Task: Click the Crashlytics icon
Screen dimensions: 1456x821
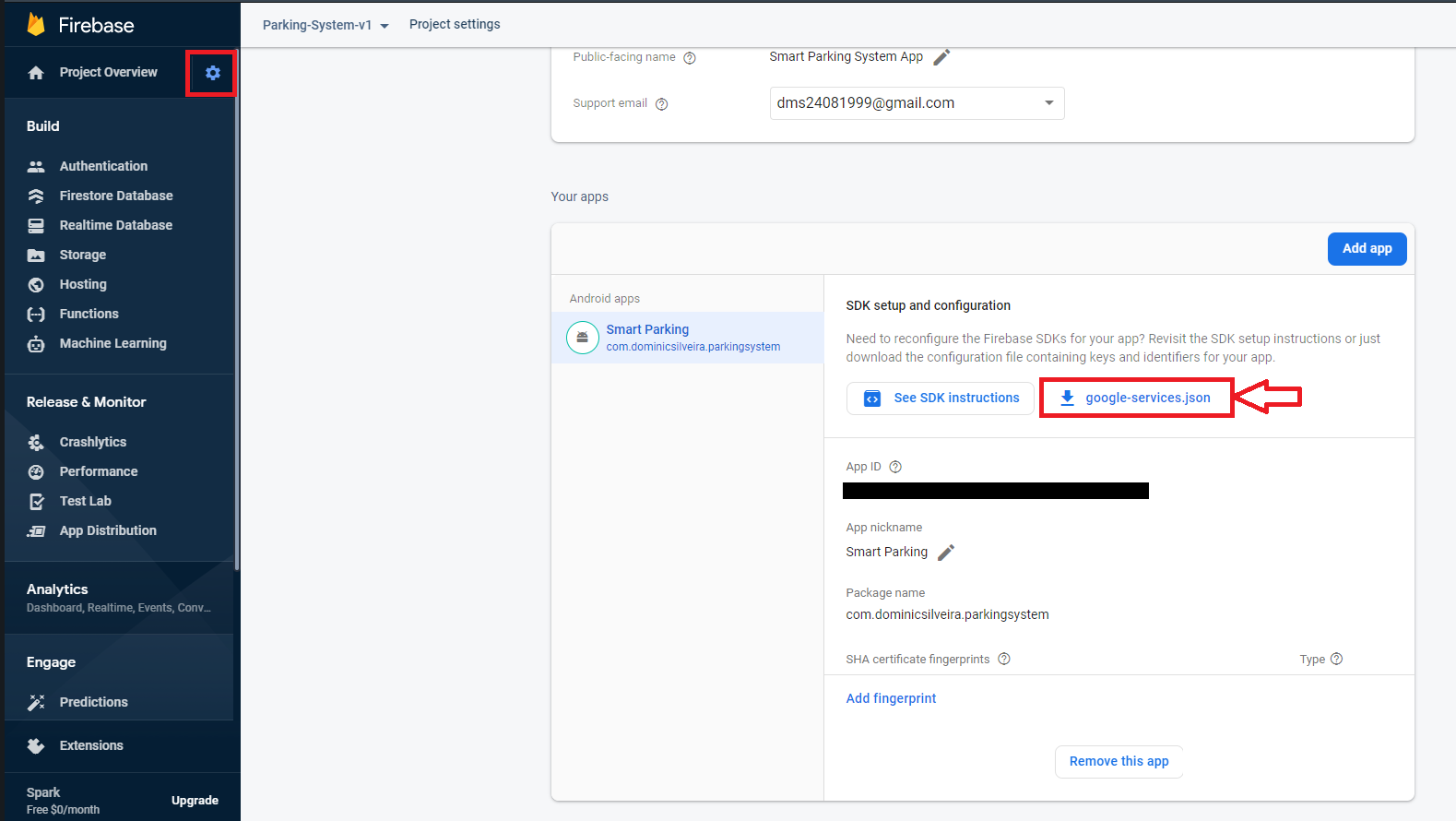Action: coord(36,443)
